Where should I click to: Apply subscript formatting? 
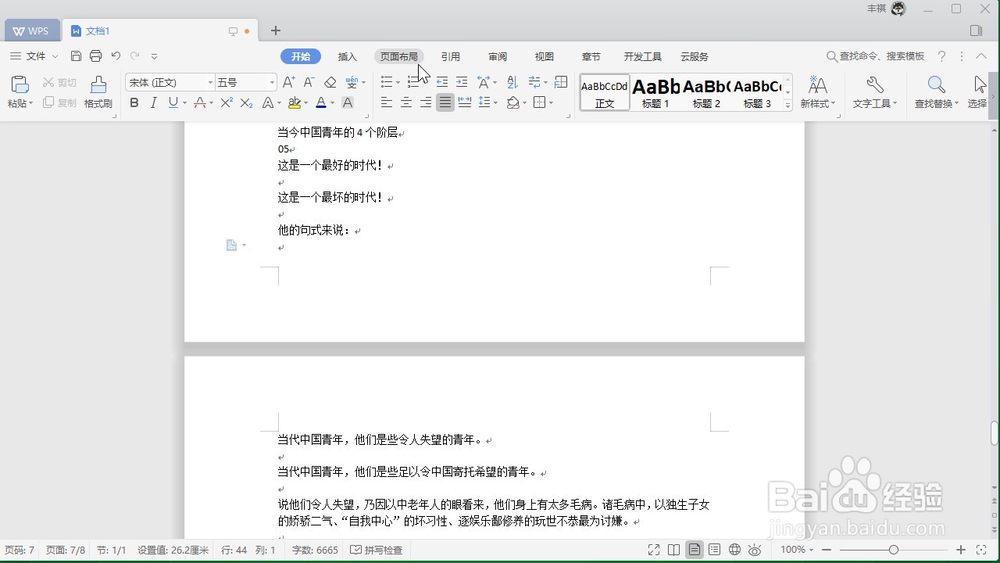click(x=246, y=103)
